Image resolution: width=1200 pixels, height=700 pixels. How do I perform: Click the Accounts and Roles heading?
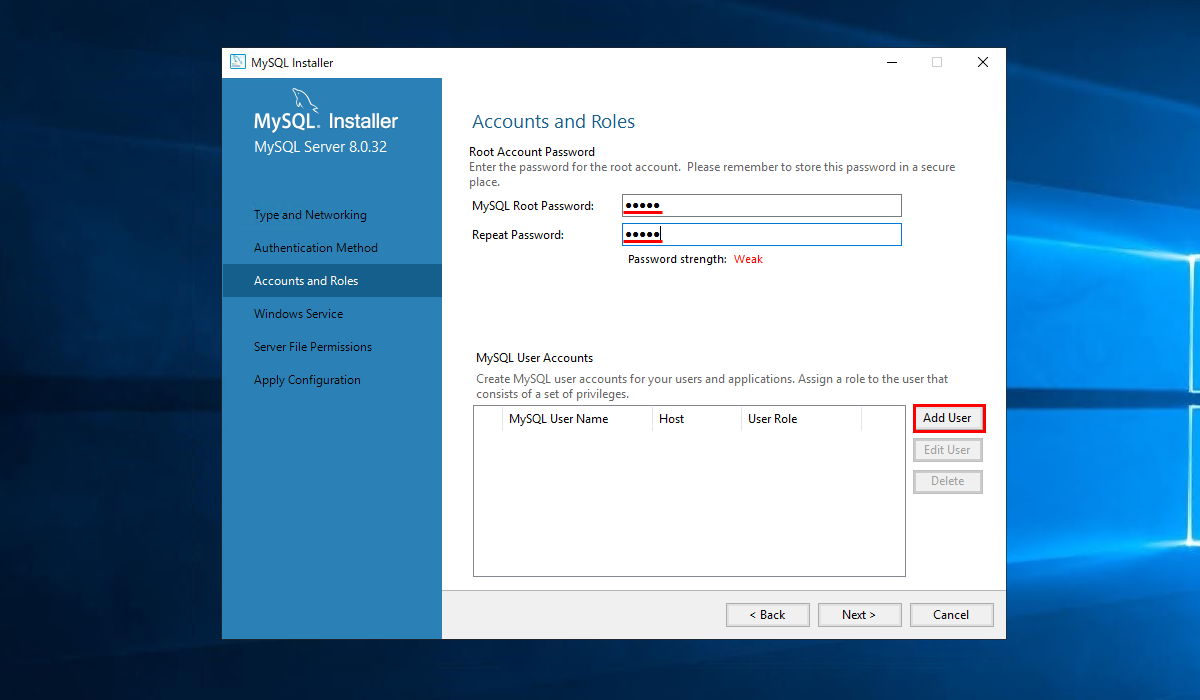tap(553, 122)
